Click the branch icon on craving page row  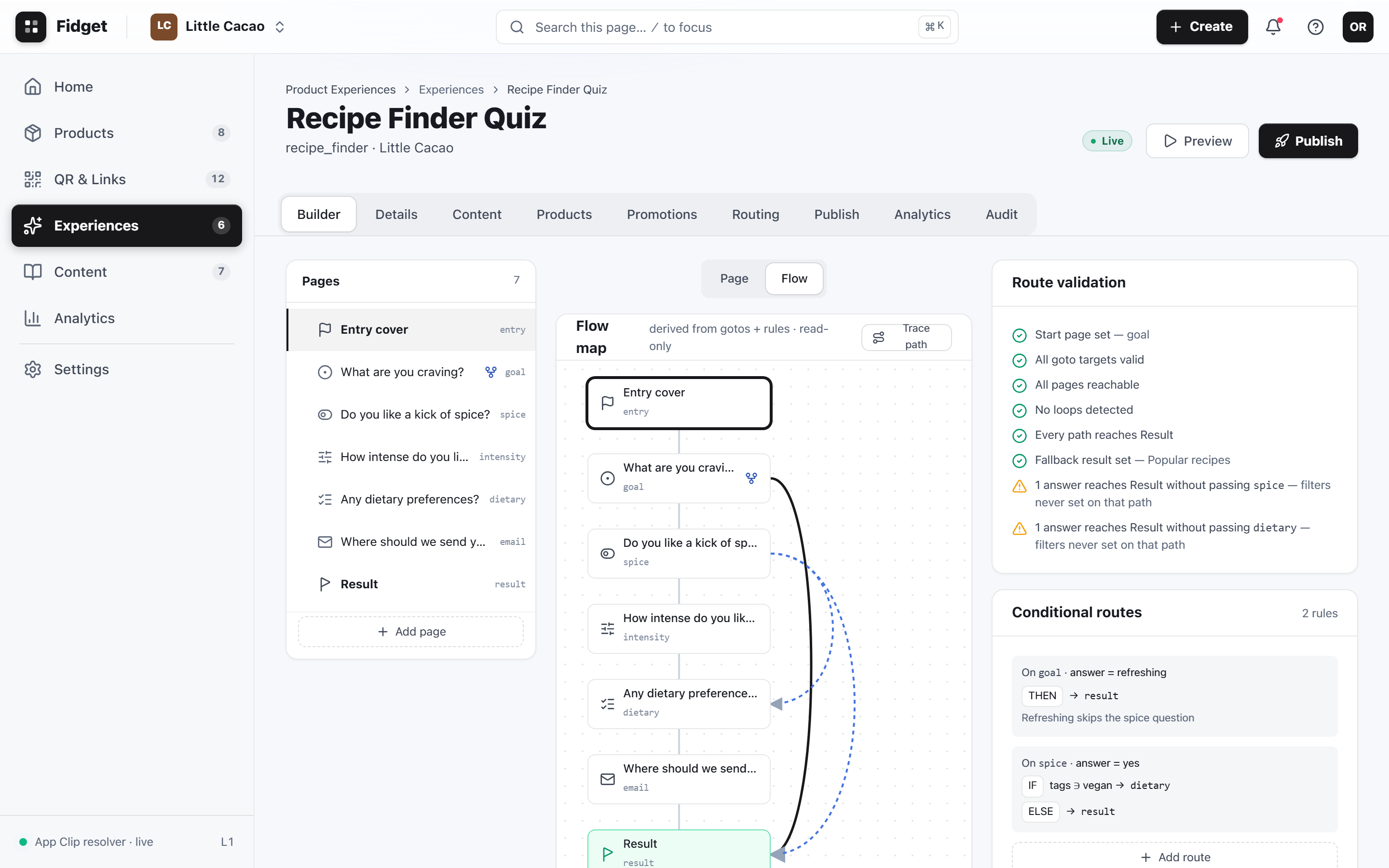point(491,372)
